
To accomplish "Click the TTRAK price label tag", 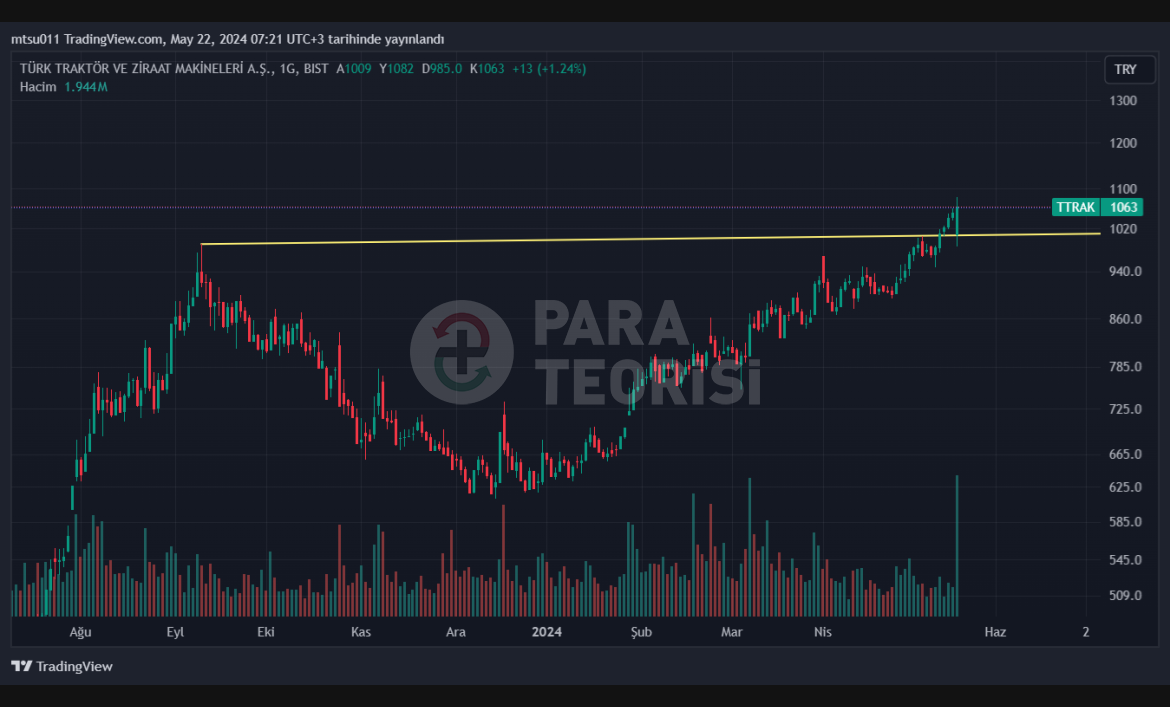I will click(x=1075, y=207).
